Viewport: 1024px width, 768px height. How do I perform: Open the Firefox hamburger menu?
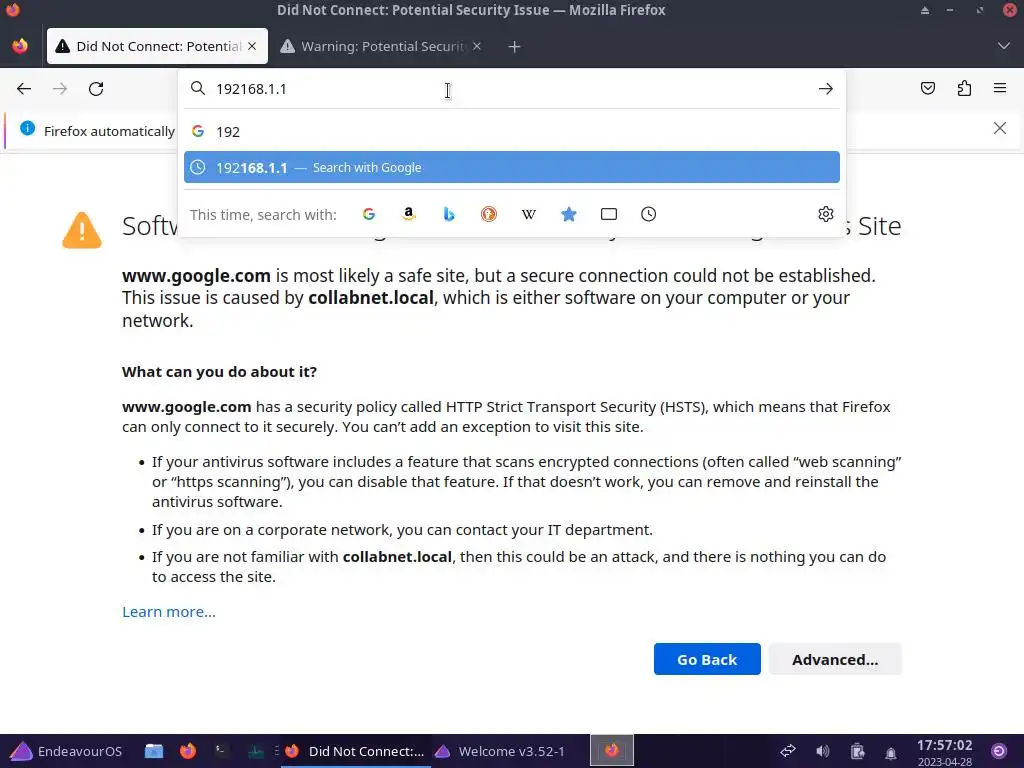tap(1000, 88)
